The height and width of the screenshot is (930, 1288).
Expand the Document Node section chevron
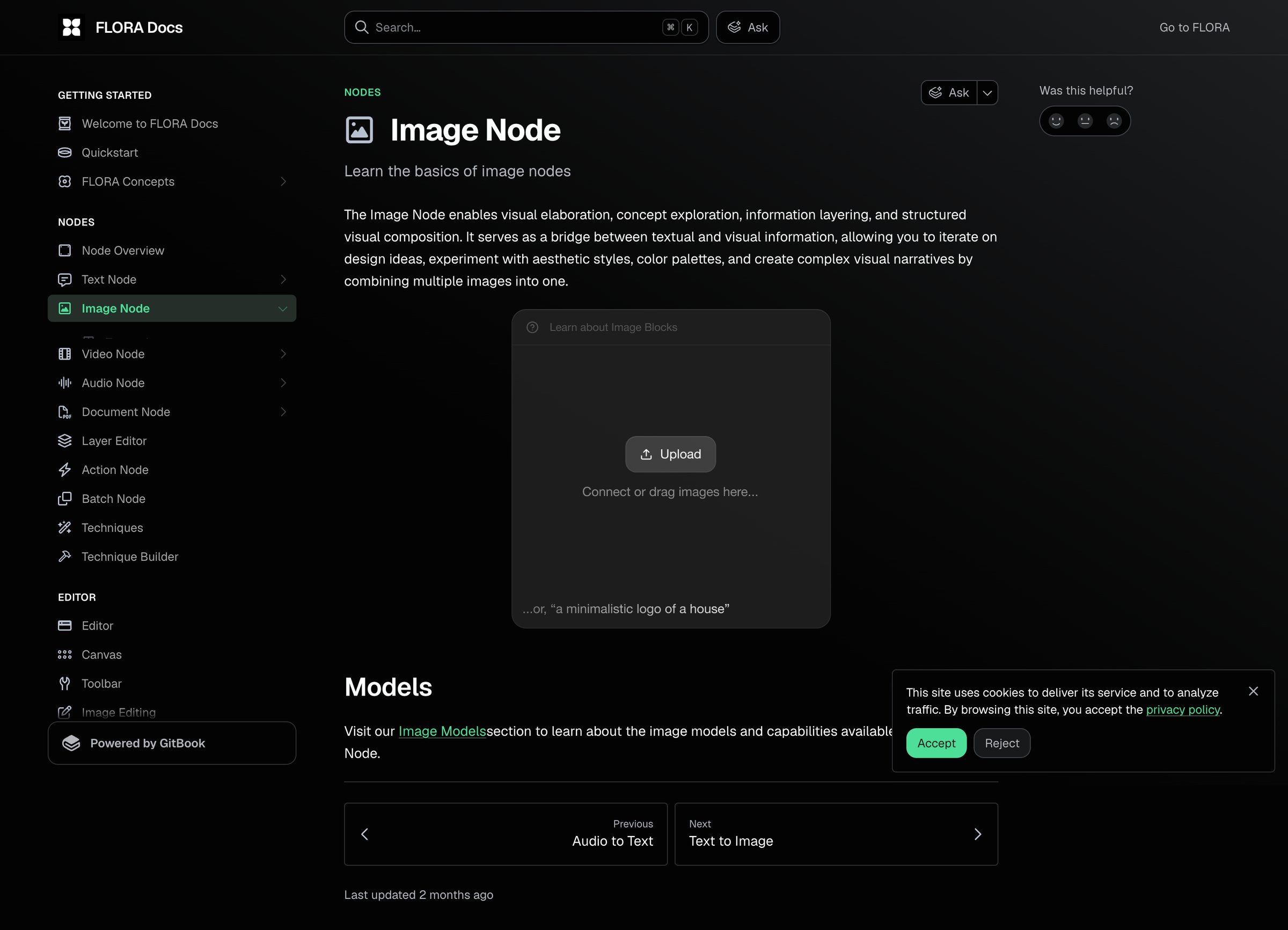283,412
